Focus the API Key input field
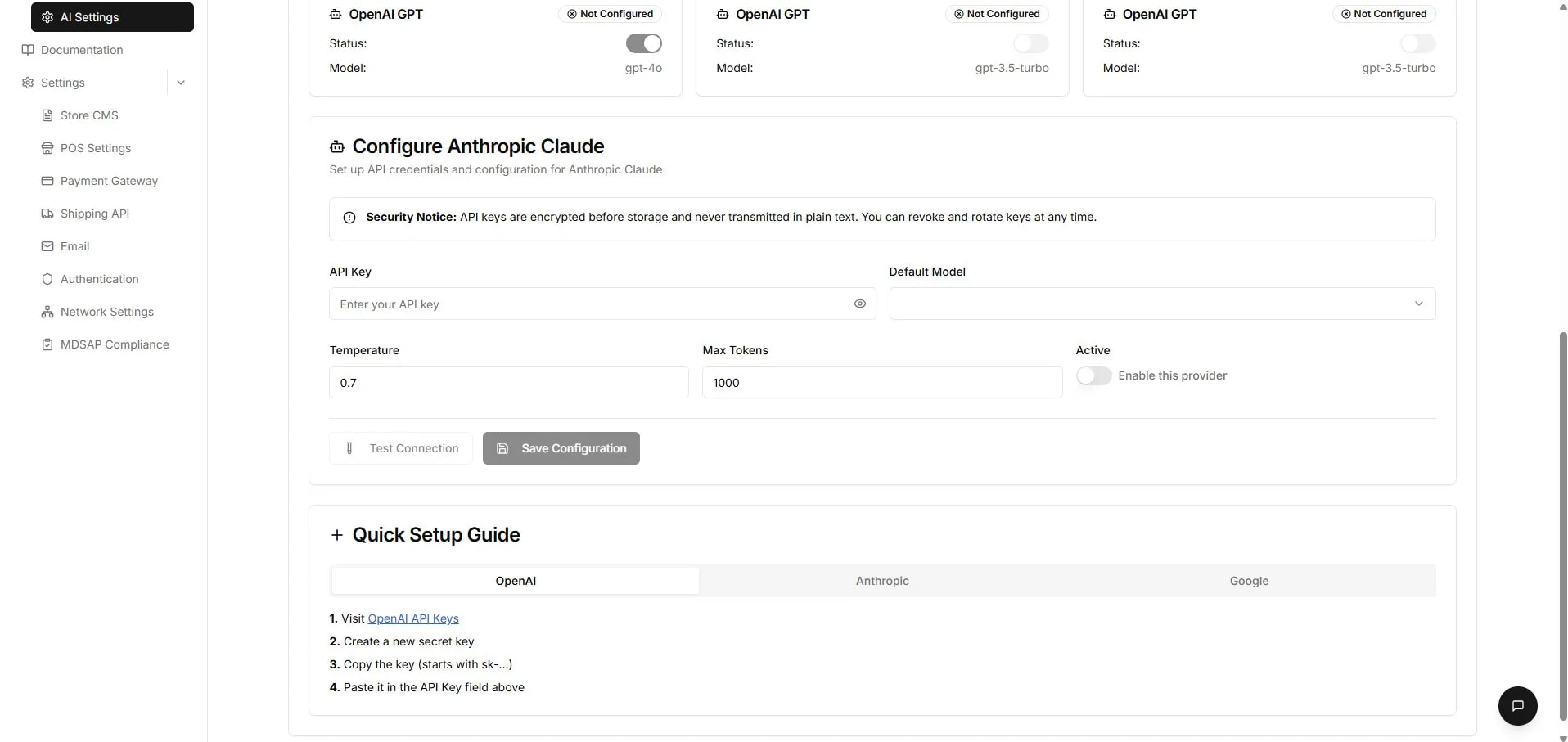 pyautogui.click(x=602, y=304)
